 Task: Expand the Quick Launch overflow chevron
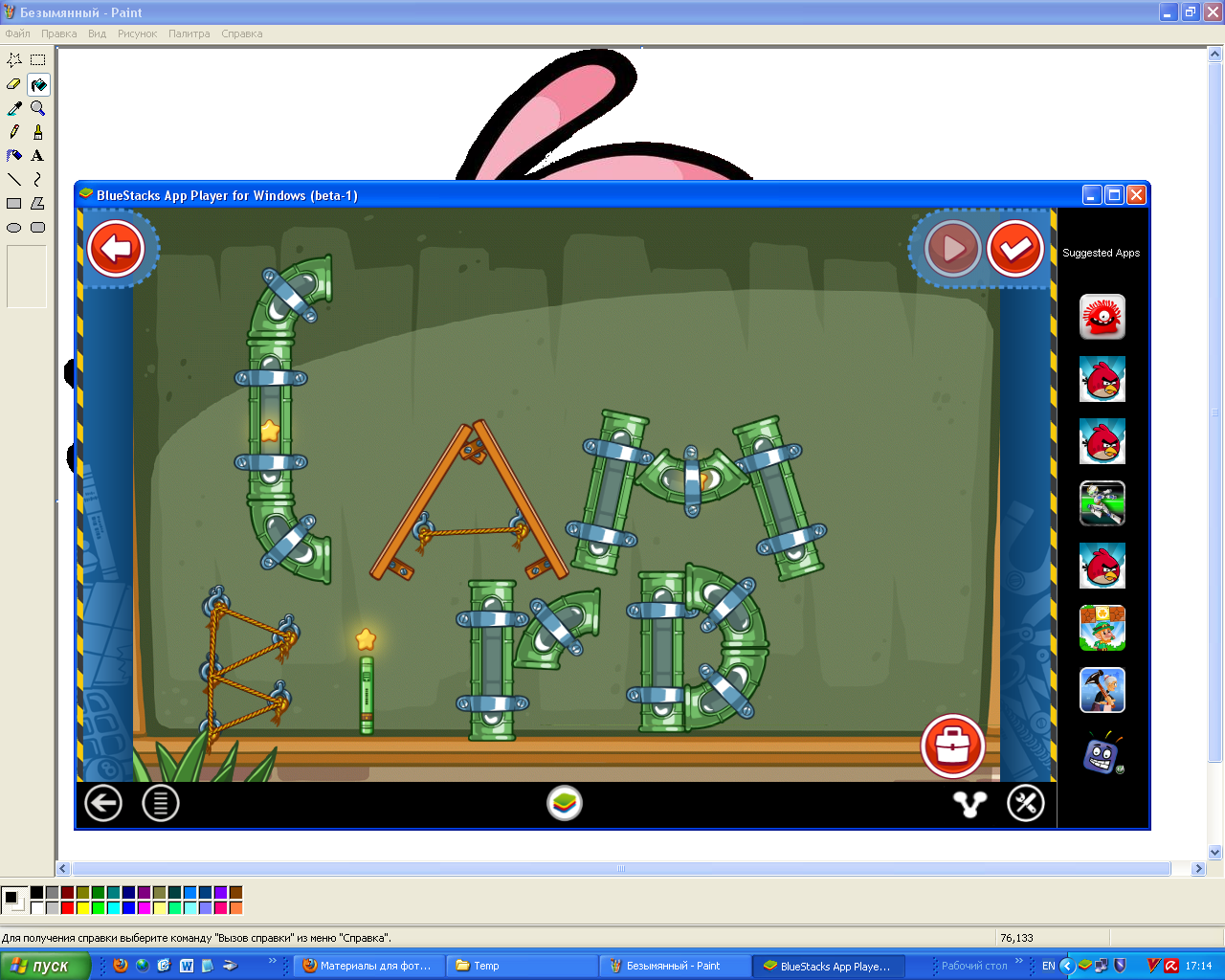[272, 961]
